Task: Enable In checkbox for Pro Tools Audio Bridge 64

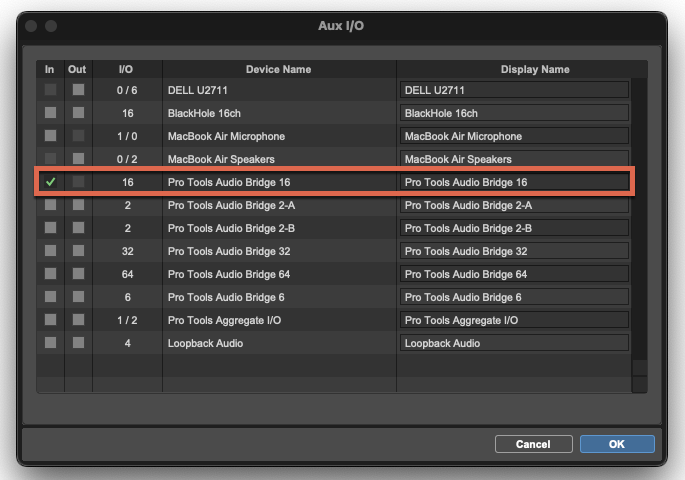Action: [x=51, y=274]
